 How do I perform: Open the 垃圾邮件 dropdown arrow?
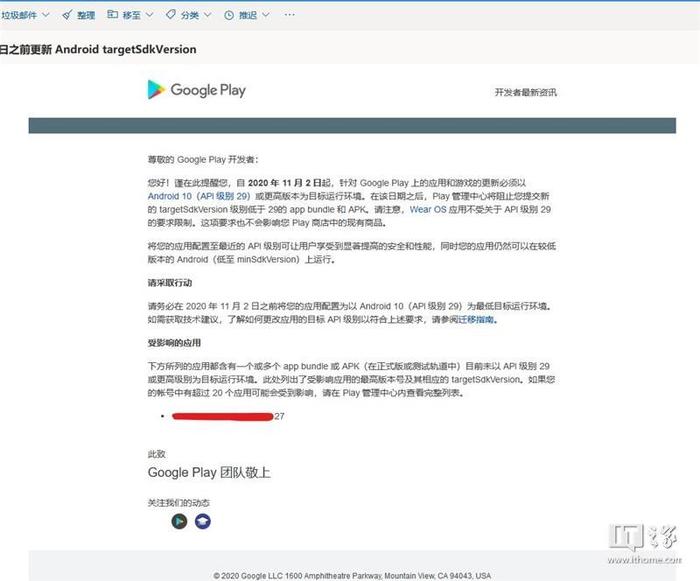pos(46,15)
